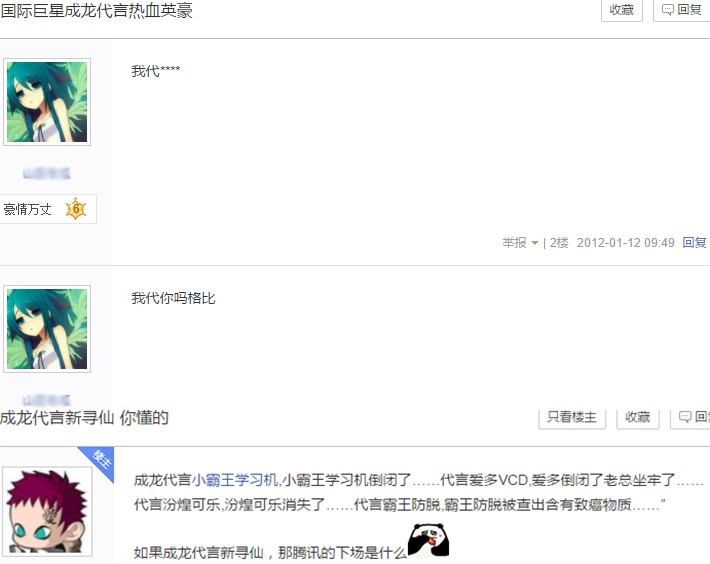
Task: Open 举报 dropdown on 2楼 post
Action: (520, 243)
